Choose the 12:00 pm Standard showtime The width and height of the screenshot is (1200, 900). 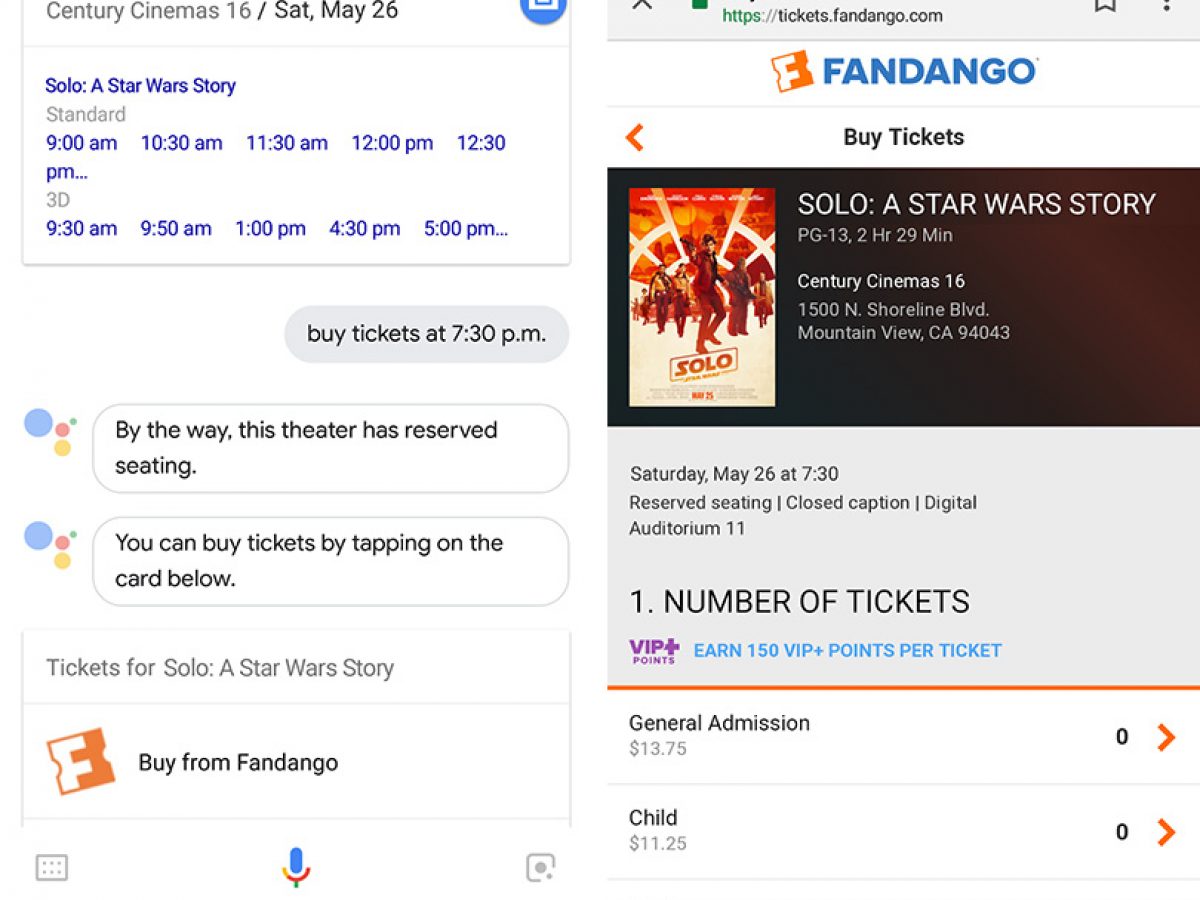[392, 143]
